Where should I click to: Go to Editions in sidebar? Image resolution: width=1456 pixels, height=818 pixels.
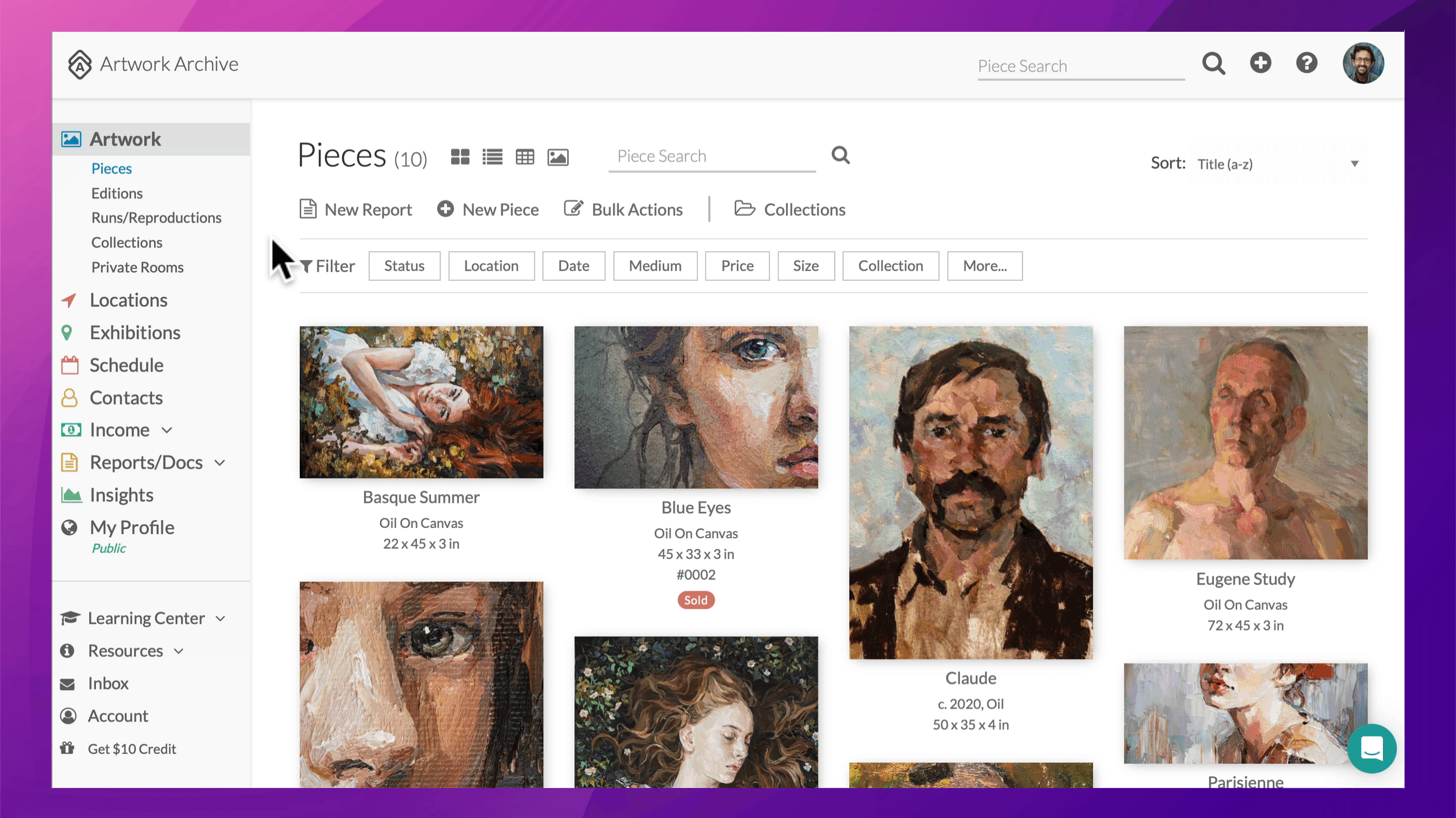coord(117,193)
